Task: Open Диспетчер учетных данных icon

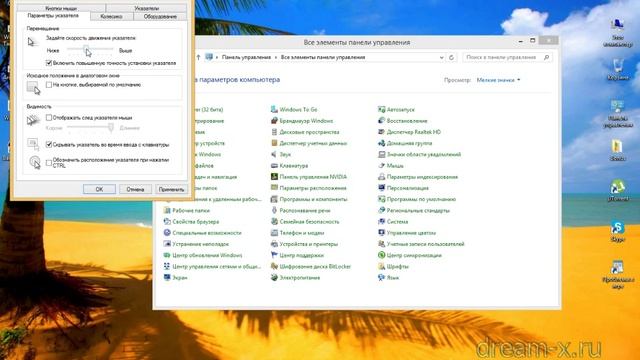Action: coord(274,143)
